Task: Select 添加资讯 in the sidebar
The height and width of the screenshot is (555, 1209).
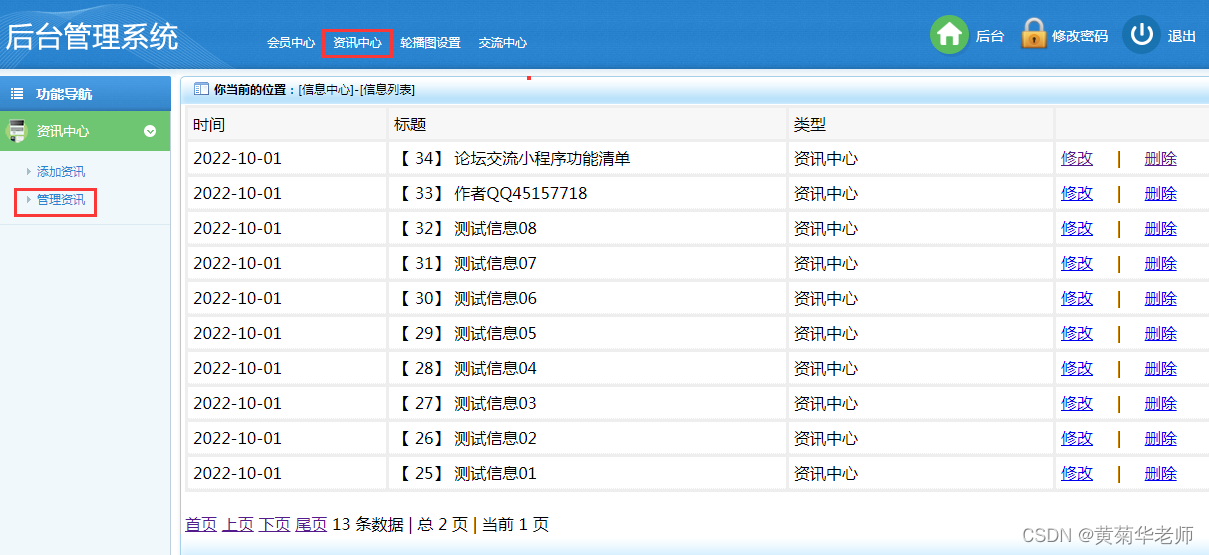Action: click(x=61, y=172)
